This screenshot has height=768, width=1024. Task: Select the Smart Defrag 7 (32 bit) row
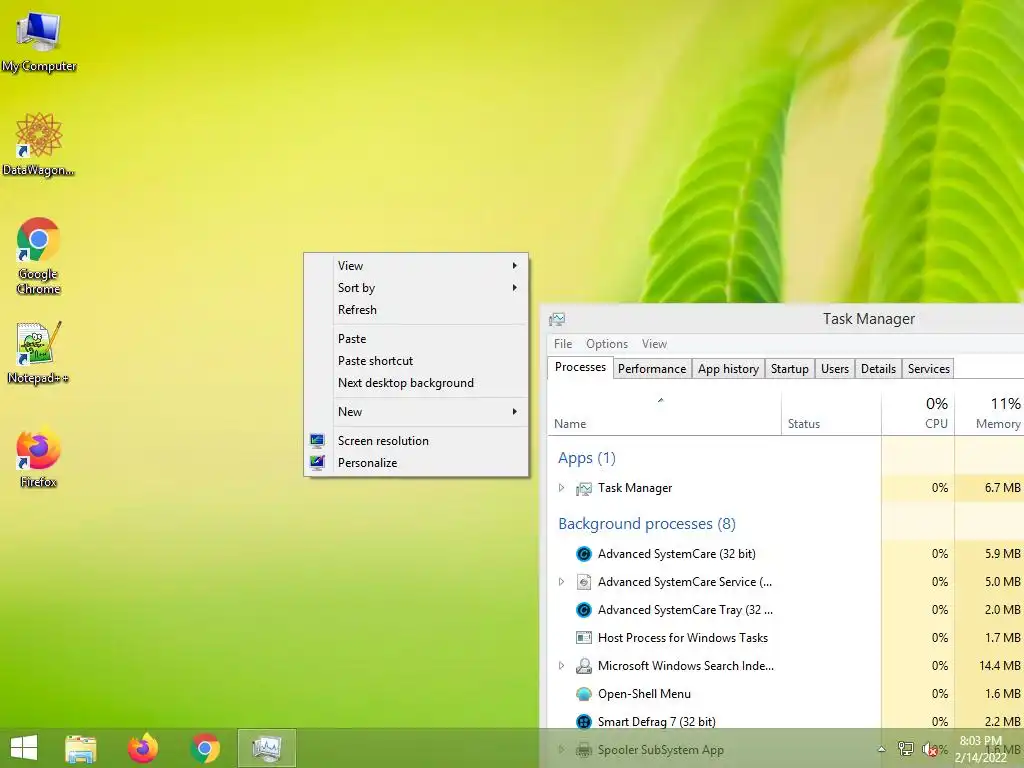click(x=786, y=722)
